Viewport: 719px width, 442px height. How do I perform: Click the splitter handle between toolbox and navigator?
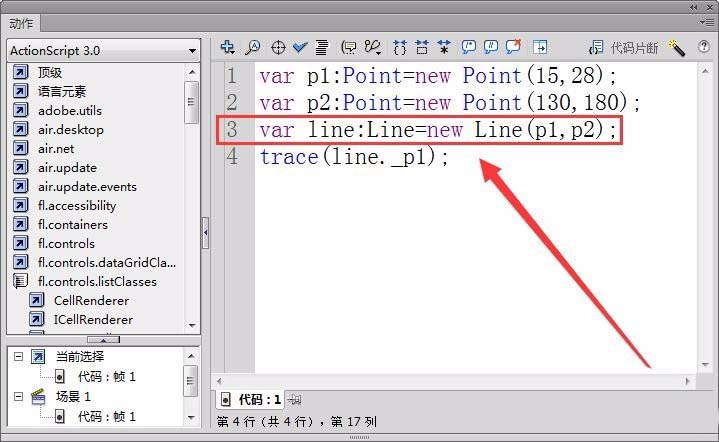point(104,340)
